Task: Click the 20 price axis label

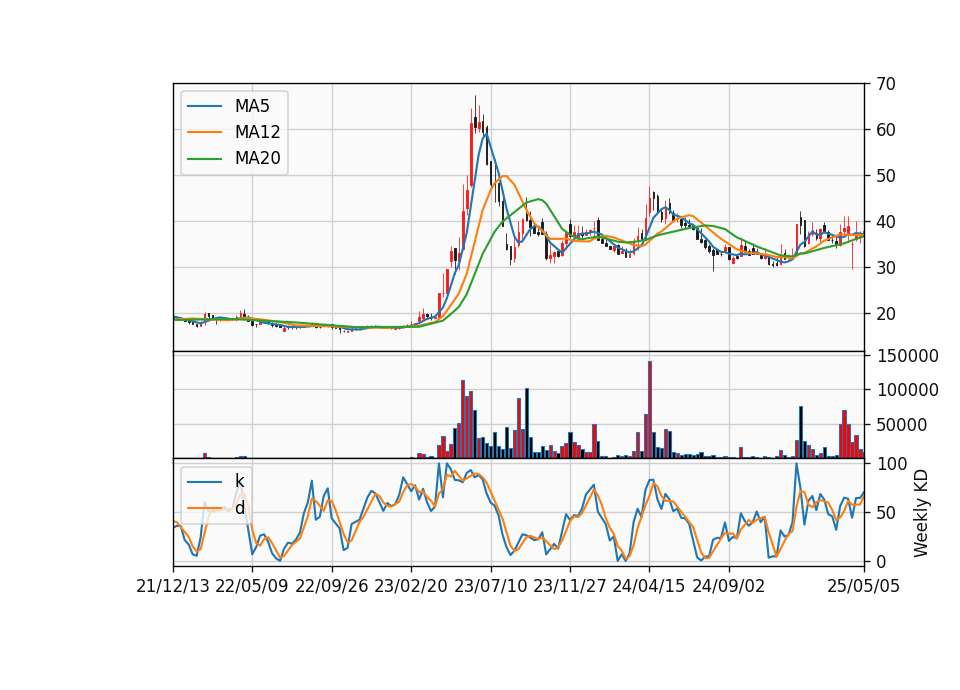Action: click(x=885, y=313)
